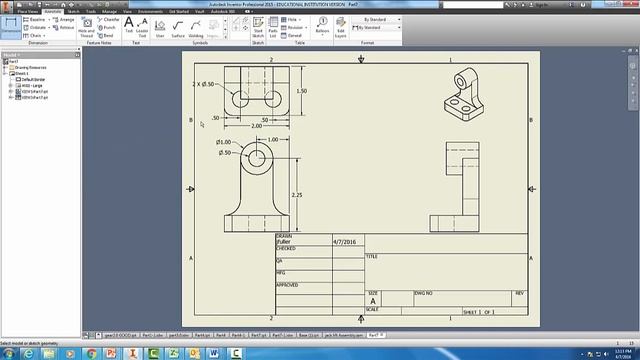Open Microsoft Word from the taskbar
The width and height of the screenshot is (640, 360).
(x=214, y=353)
